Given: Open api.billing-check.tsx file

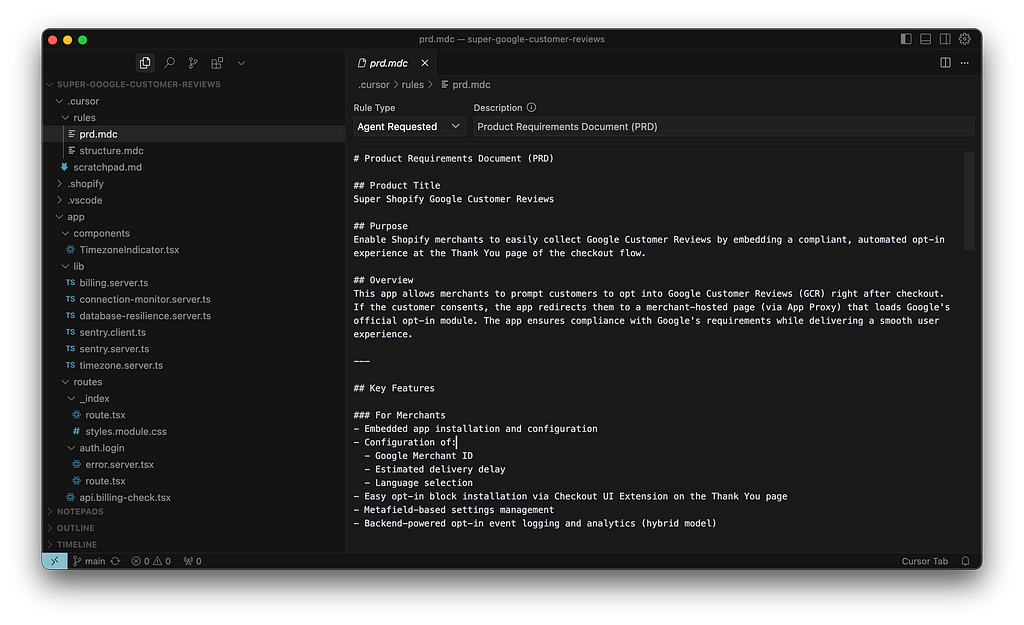Looking at the screenshot, I should 125,498.
